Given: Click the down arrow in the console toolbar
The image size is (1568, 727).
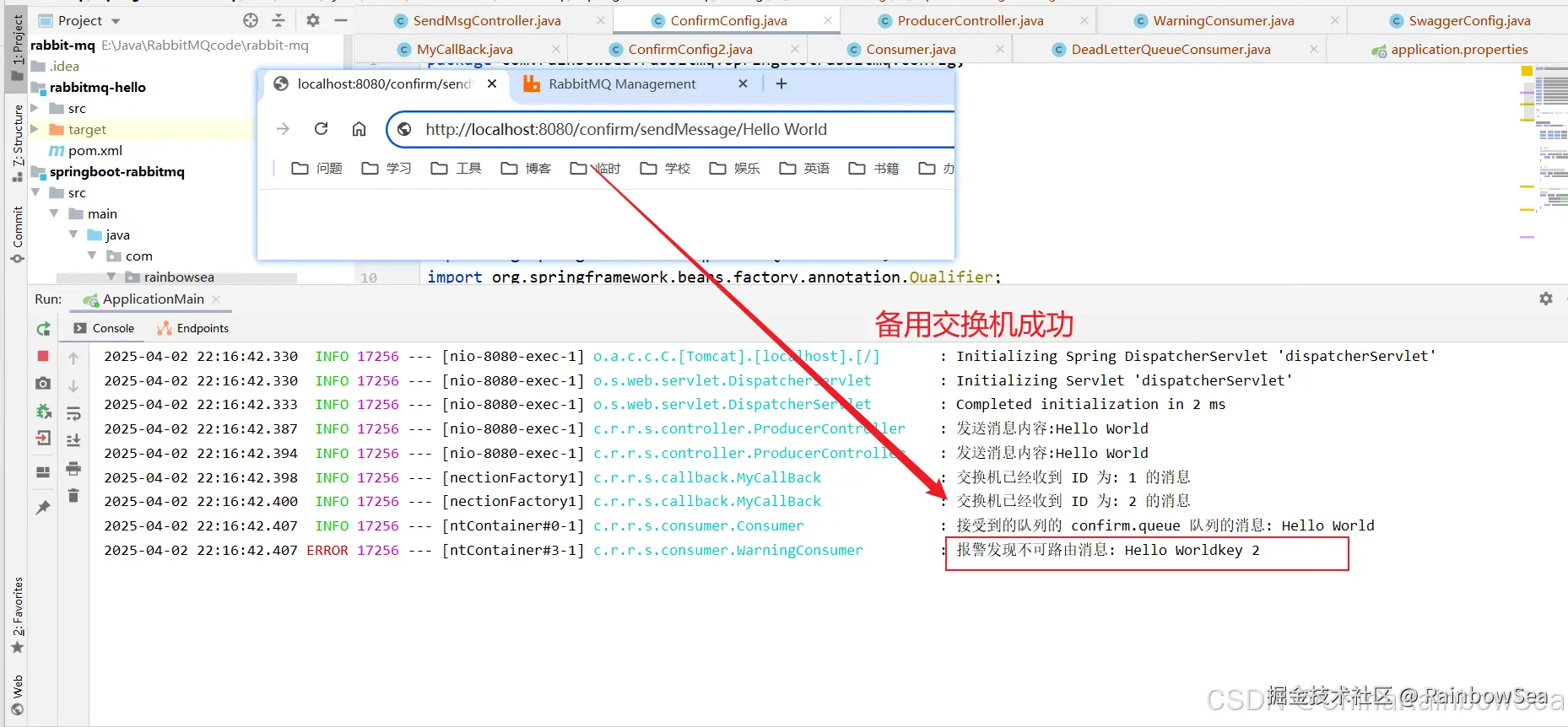Looking at the screenshot, I should click(73, 386).
